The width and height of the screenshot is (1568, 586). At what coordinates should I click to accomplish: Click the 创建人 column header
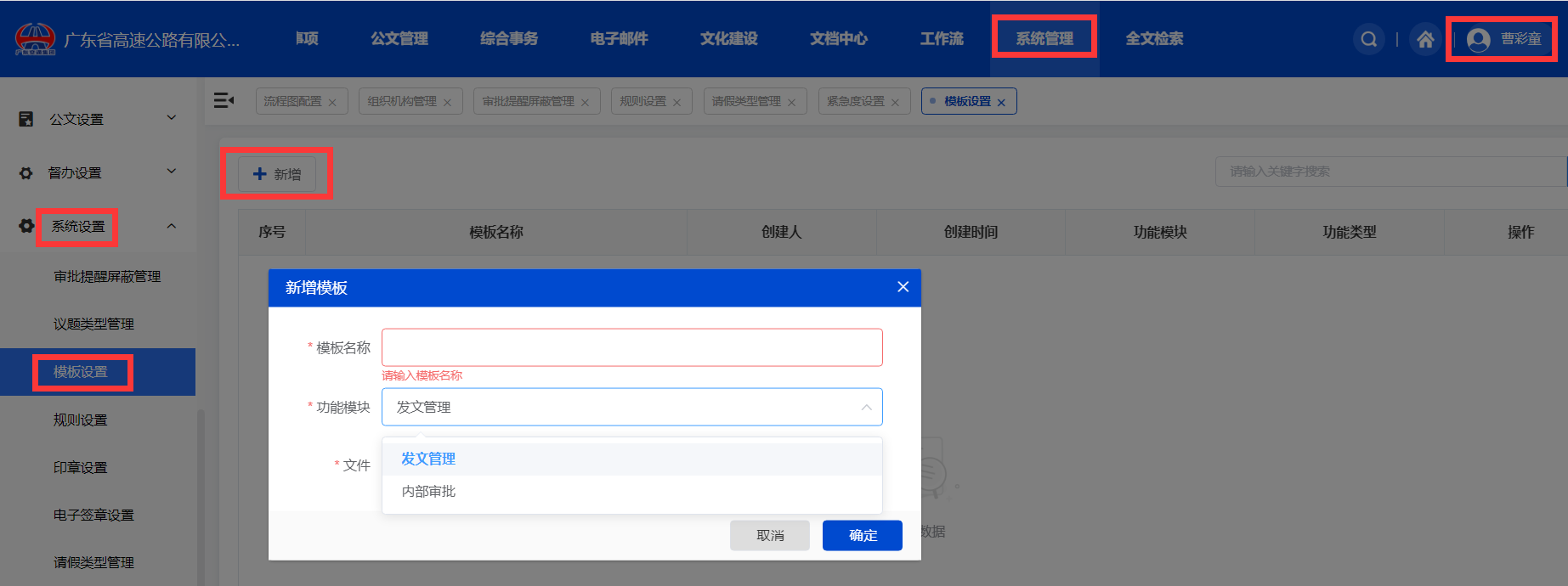pos(781,232)
